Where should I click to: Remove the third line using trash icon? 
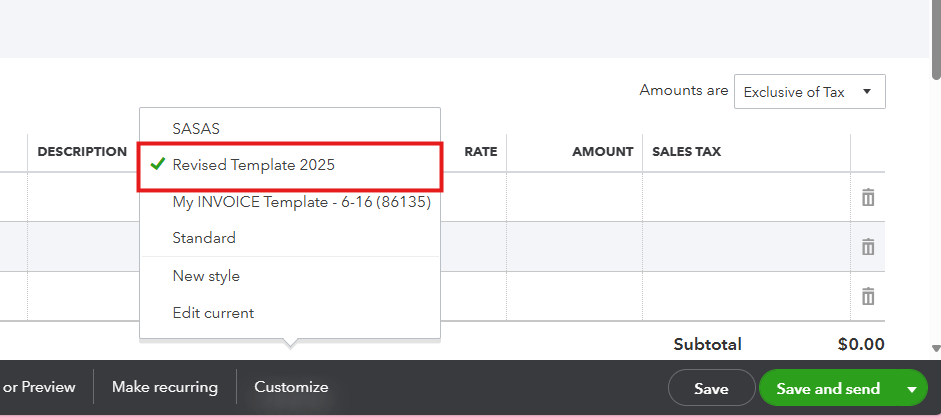[868, 296]
